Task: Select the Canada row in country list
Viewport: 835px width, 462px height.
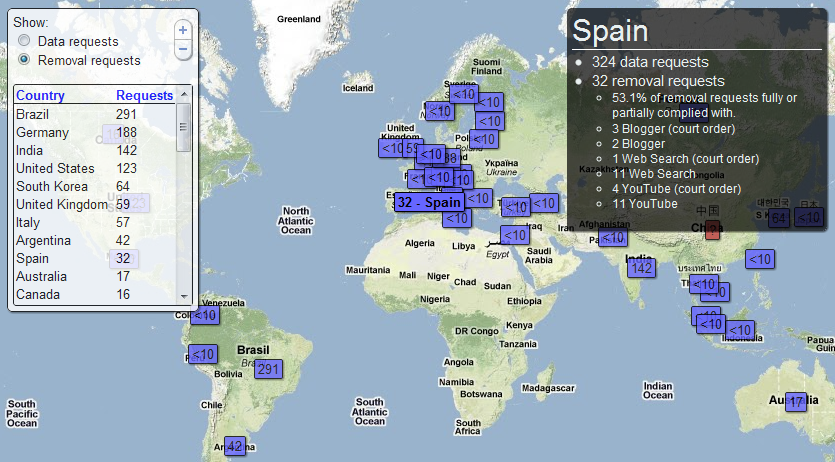Action: tap(95, 295)
